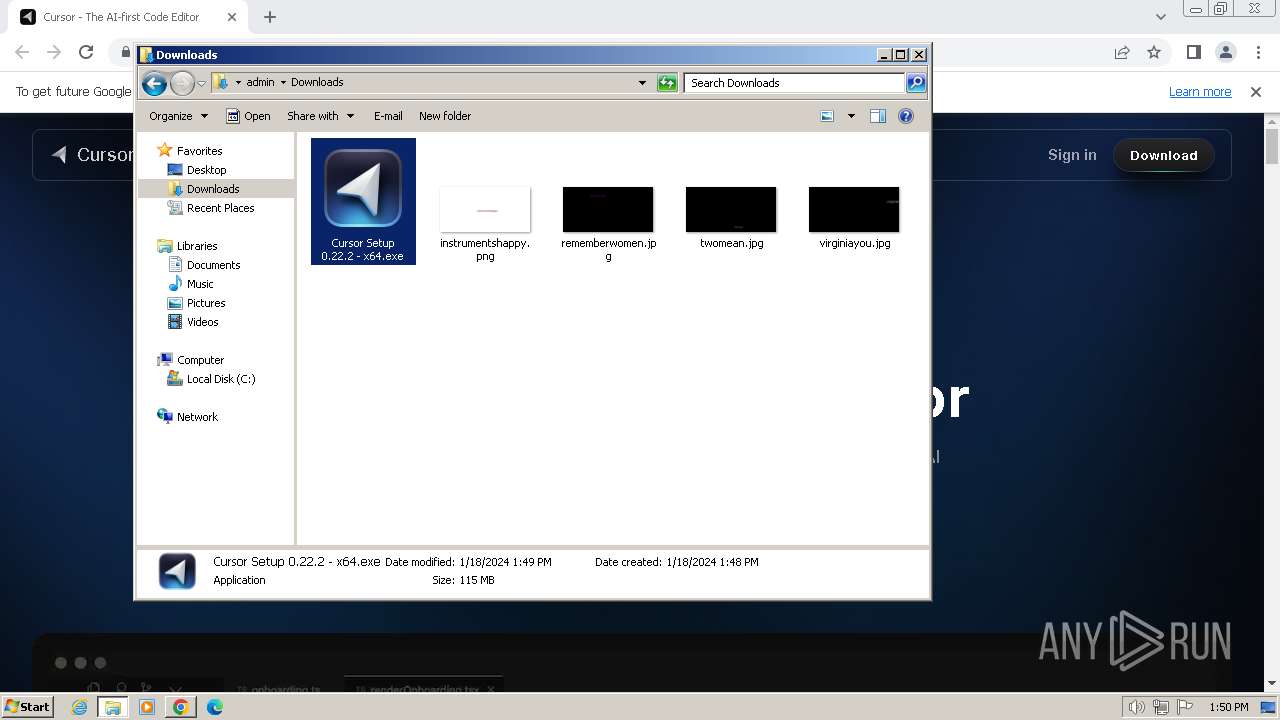Open Windows Media Player from taskbar
Image resolution: width=1280 pixels, height=720 pixels.
pos(147,707)
